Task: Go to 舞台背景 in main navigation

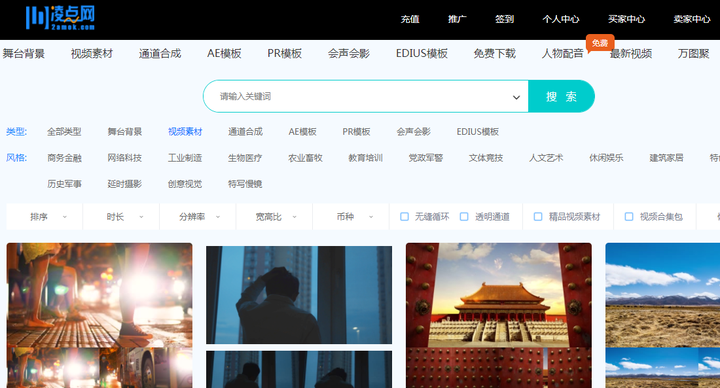Action: (x=24, y=54)
